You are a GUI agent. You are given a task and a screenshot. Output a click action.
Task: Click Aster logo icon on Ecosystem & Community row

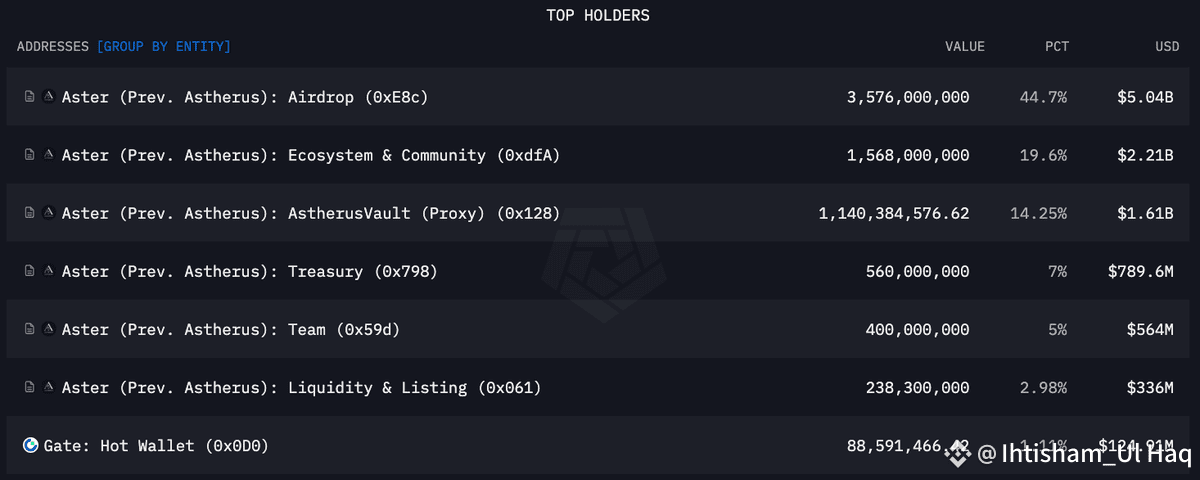tap(49, 155)
